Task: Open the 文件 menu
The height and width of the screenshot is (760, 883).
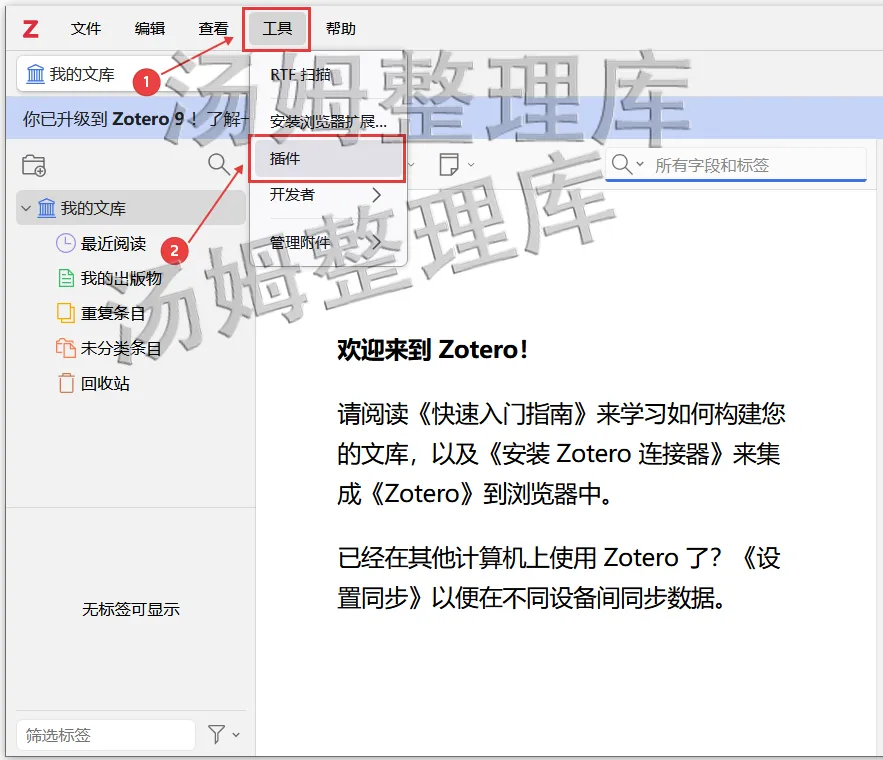Action: [86, 28]
